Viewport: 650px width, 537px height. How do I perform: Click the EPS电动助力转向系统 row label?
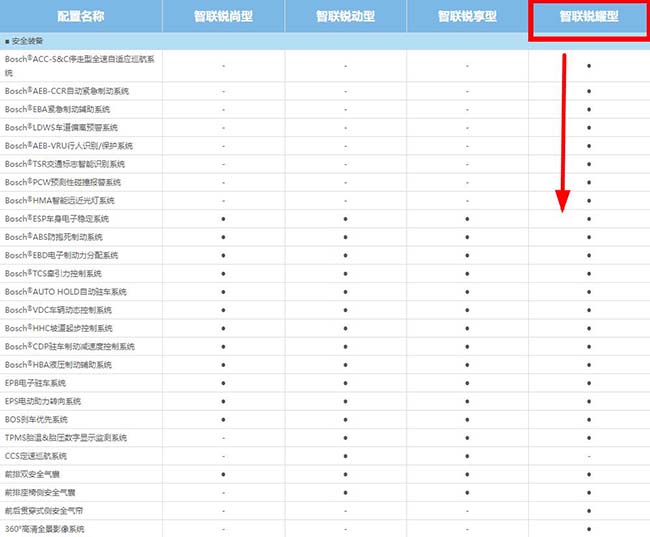43,401
